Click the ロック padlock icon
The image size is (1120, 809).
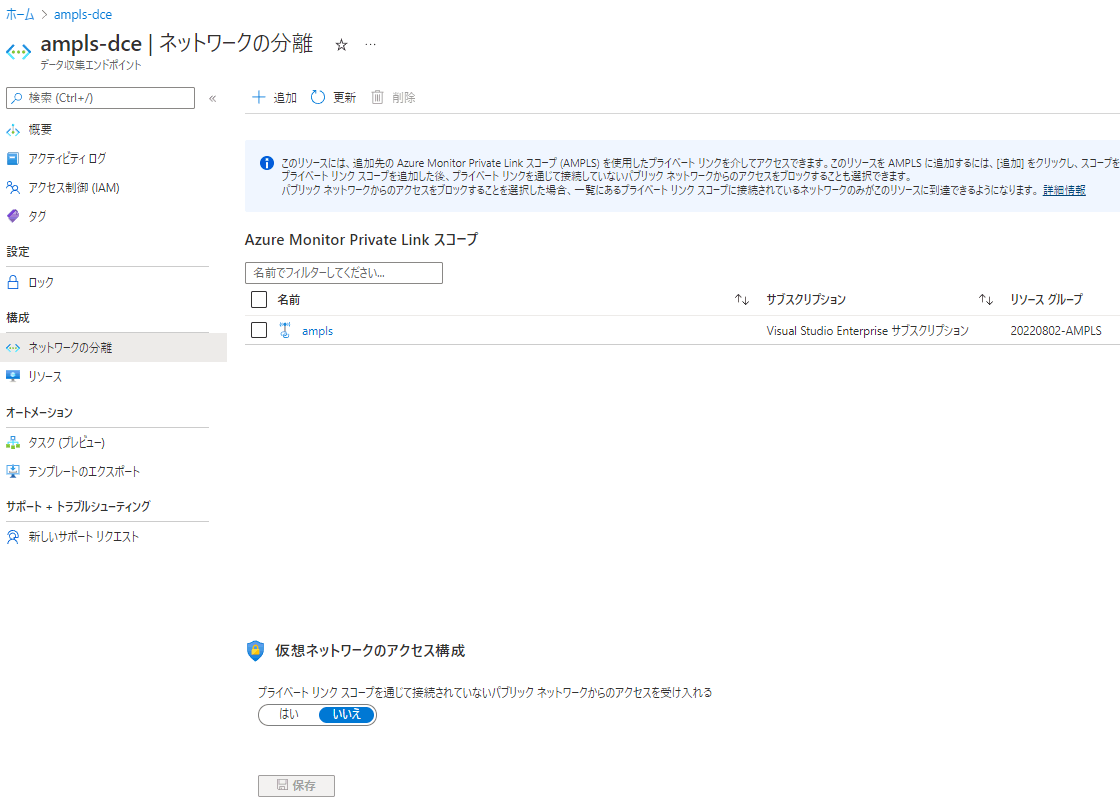click(13, 282)
